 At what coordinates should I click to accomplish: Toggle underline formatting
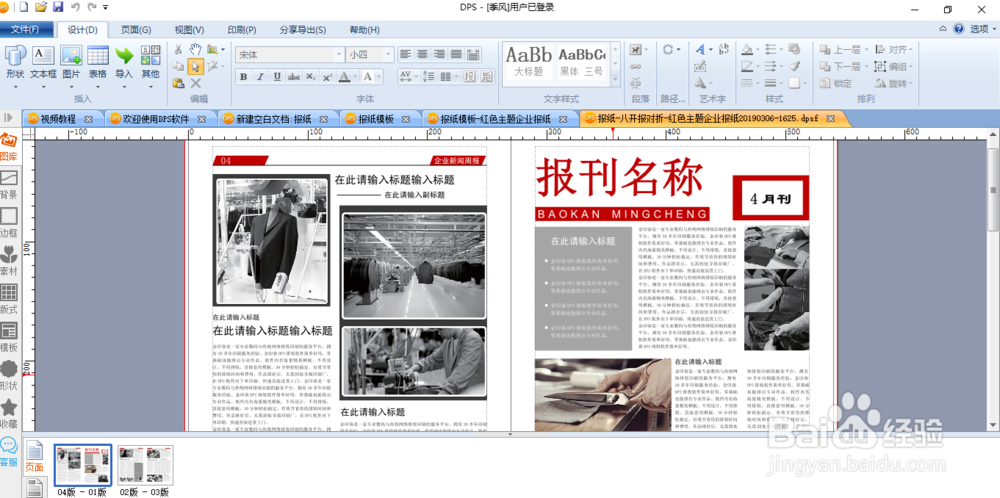click(x=277, y=77)
